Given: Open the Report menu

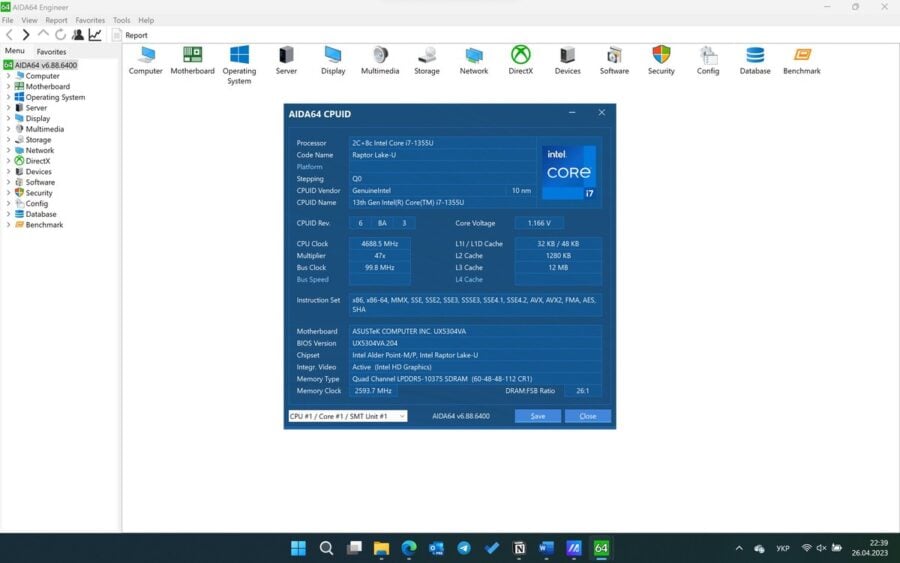Looking at the screenshot, I should pyautogui.click(x=56, y=20).
